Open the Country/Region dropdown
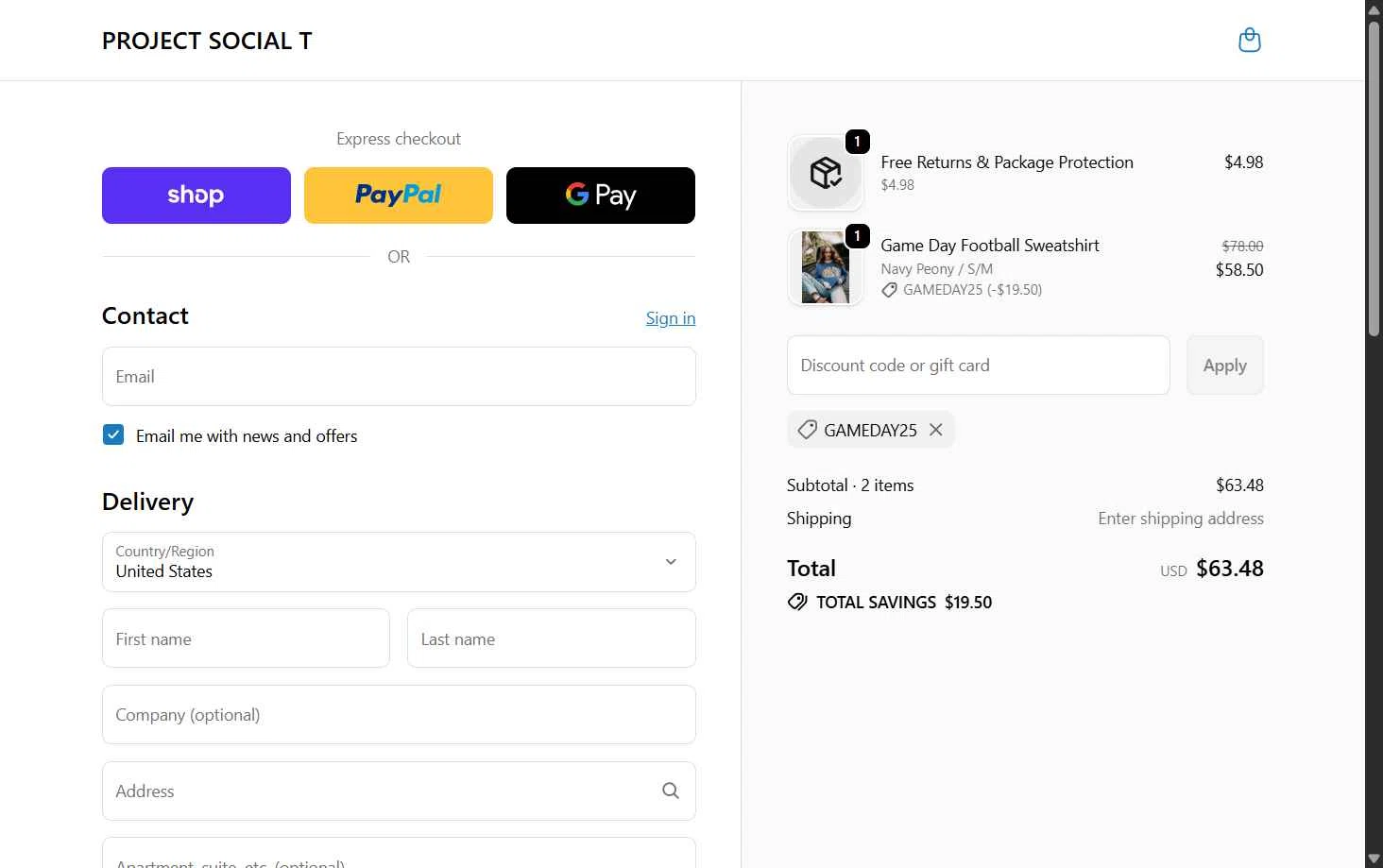Screen dimensions: 1383x868 click(399, 562)
